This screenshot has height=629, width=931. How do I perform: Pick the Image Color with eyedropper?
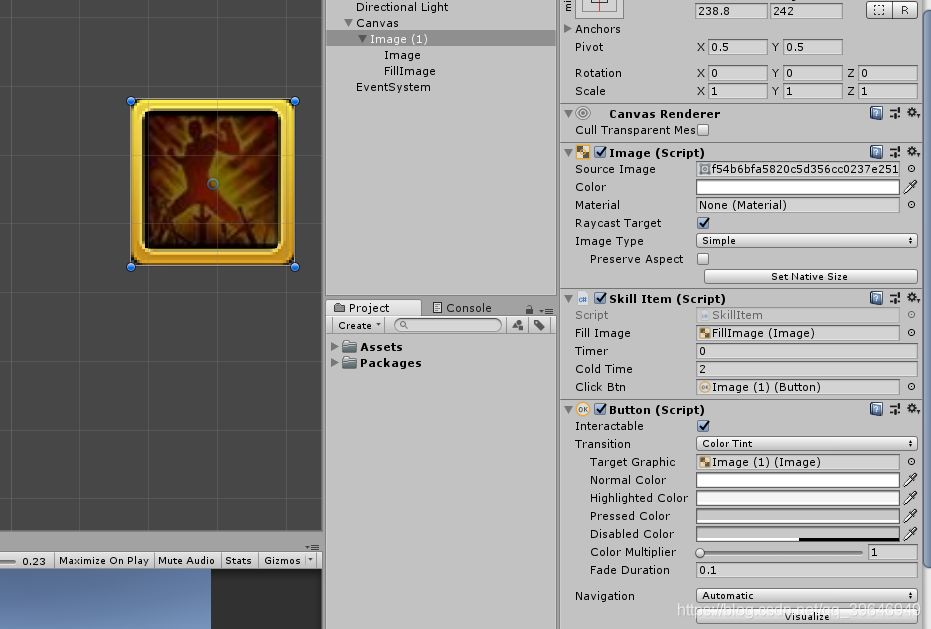(x=910, y=187)
